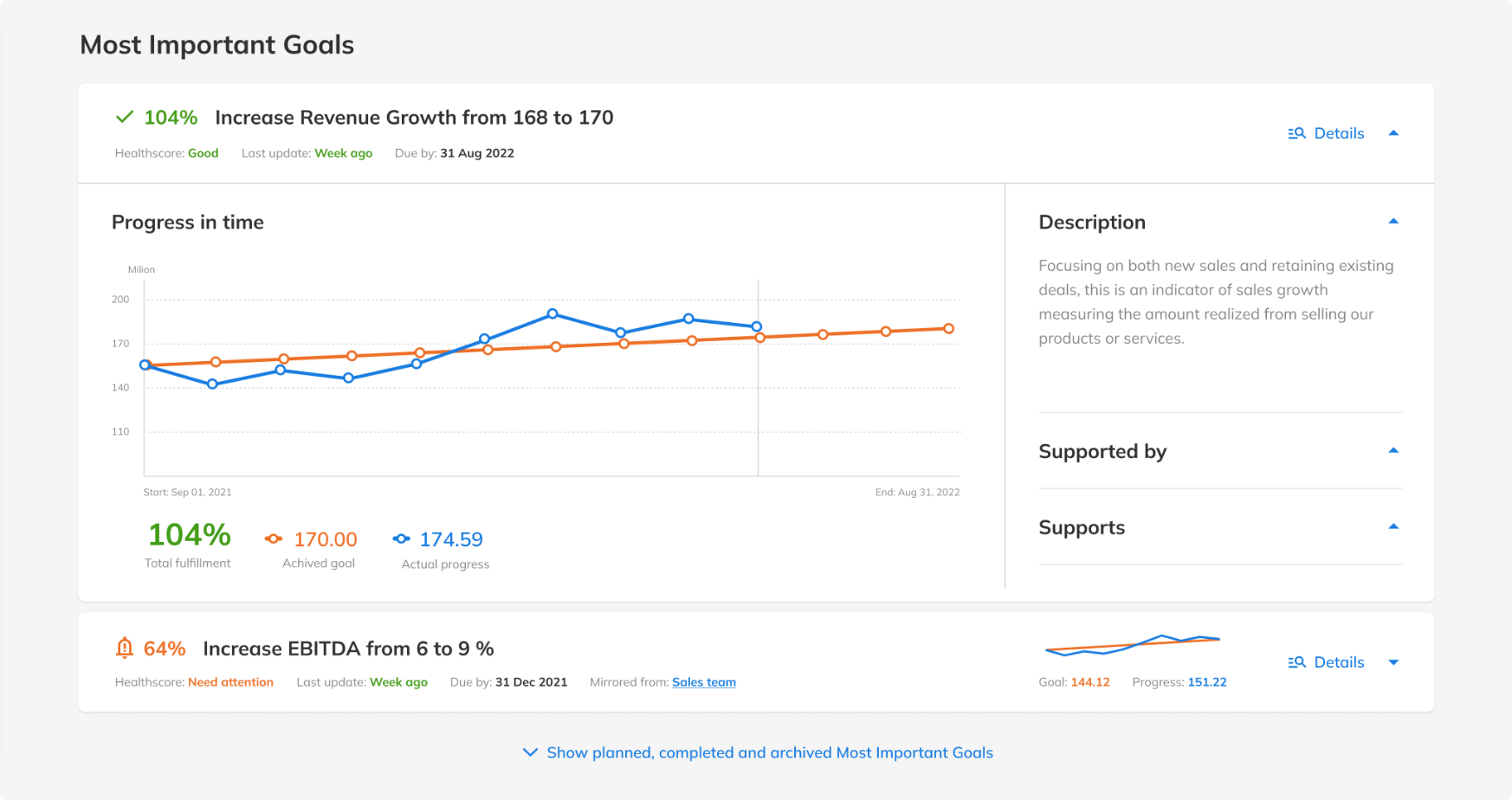
Task: Click the orange bell alert icon by 64%
Action: coord(125,648)
